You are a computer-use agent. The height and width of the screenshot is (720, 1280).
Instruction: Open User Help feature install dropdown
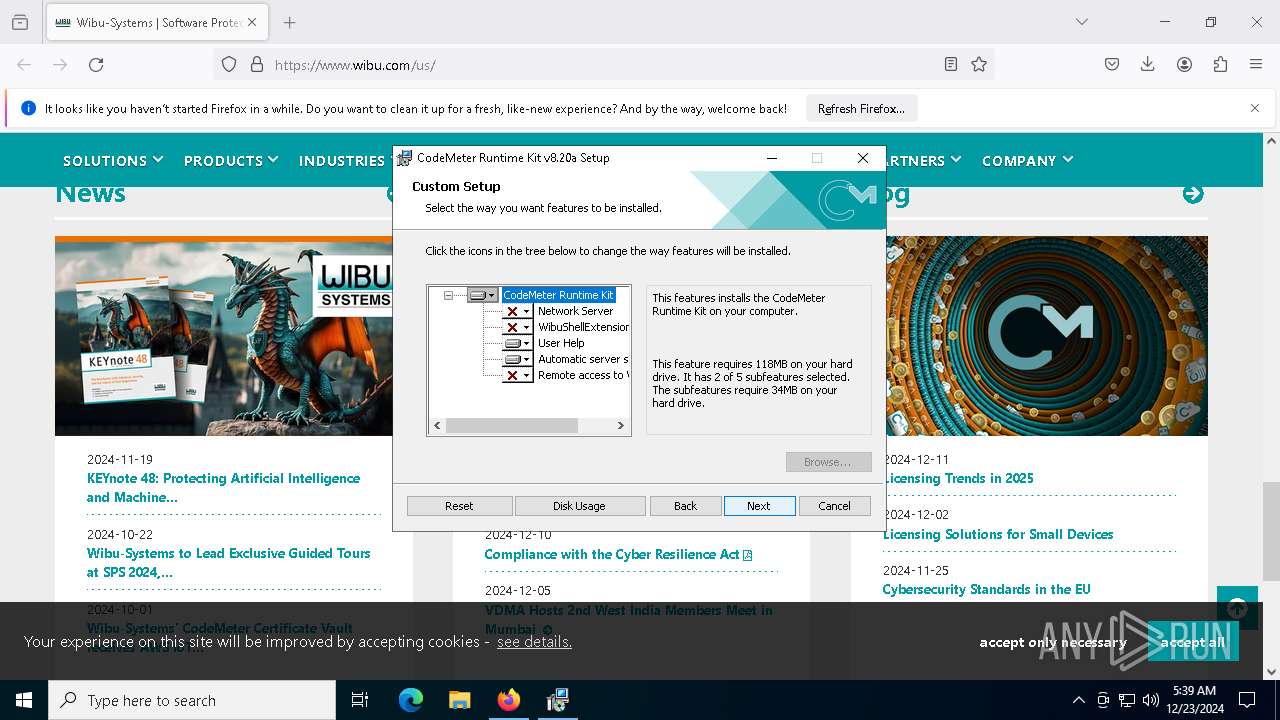[517, 343]
